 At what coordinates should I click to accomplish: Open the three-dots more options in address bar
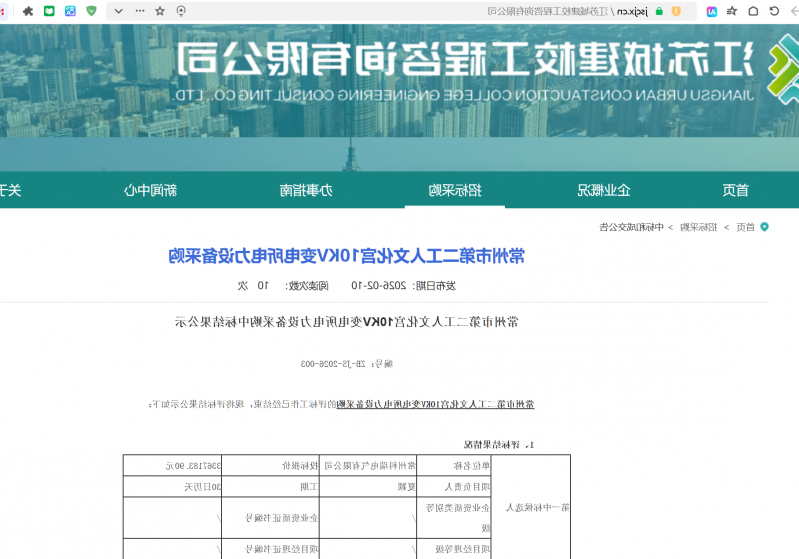pos(140,11)
